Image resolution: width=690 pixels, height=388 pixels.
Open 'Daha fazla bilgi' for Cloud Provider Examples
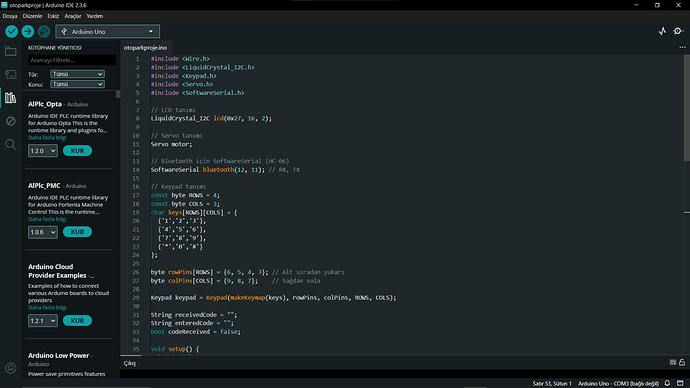[x=47, y=307]
